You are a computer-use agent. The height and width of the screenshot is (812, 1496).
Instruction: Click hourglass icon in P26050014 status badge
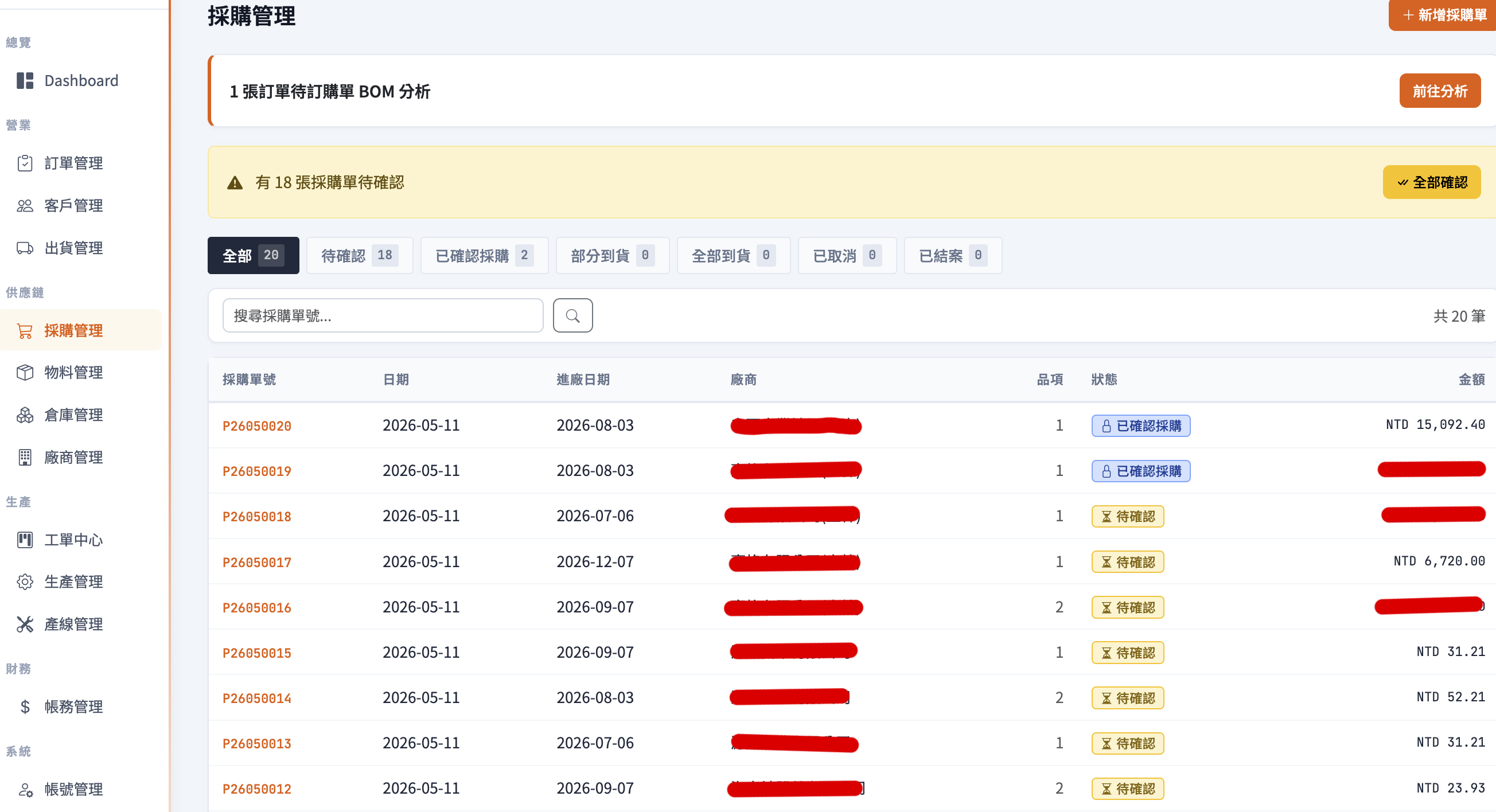pyautogui.click(x=1107, y=698)
